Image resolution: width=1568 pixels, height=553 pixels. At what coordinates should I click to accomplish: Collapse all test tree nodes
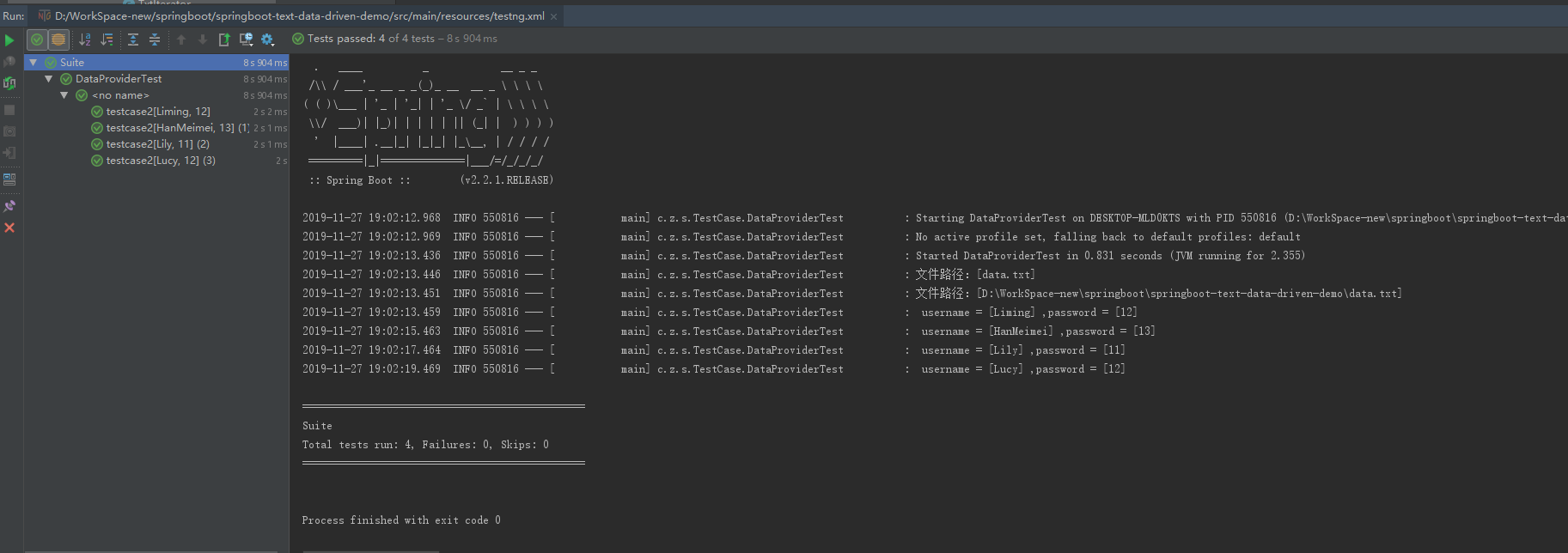coord(155,39)
